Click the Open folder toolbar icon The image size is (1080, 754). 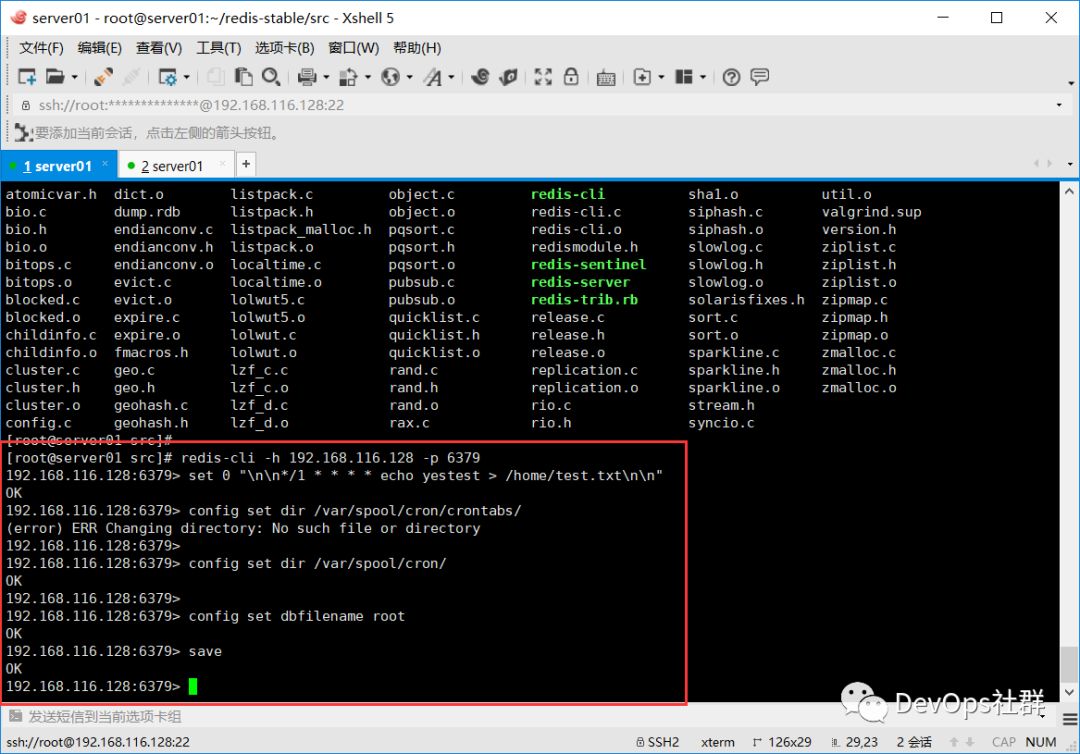(55, 76)
